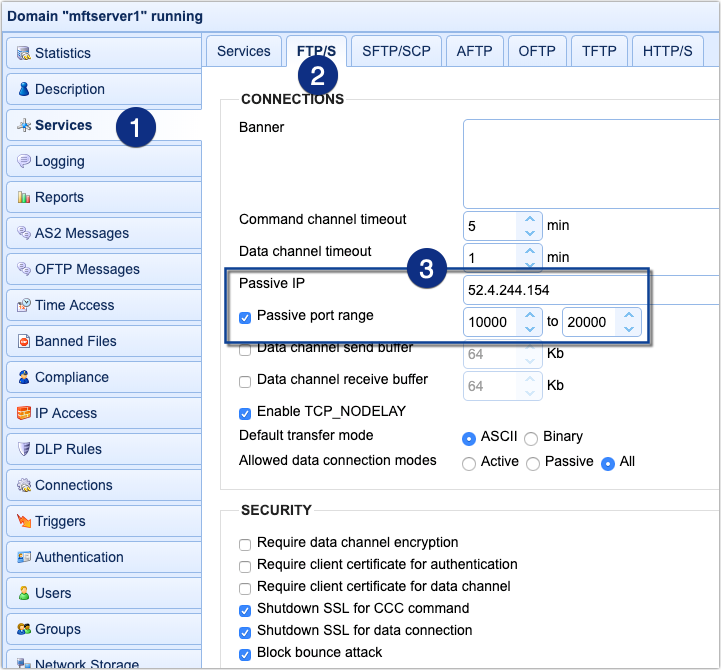
Task: Open the AFTP tab
Action: click(475, 51)
